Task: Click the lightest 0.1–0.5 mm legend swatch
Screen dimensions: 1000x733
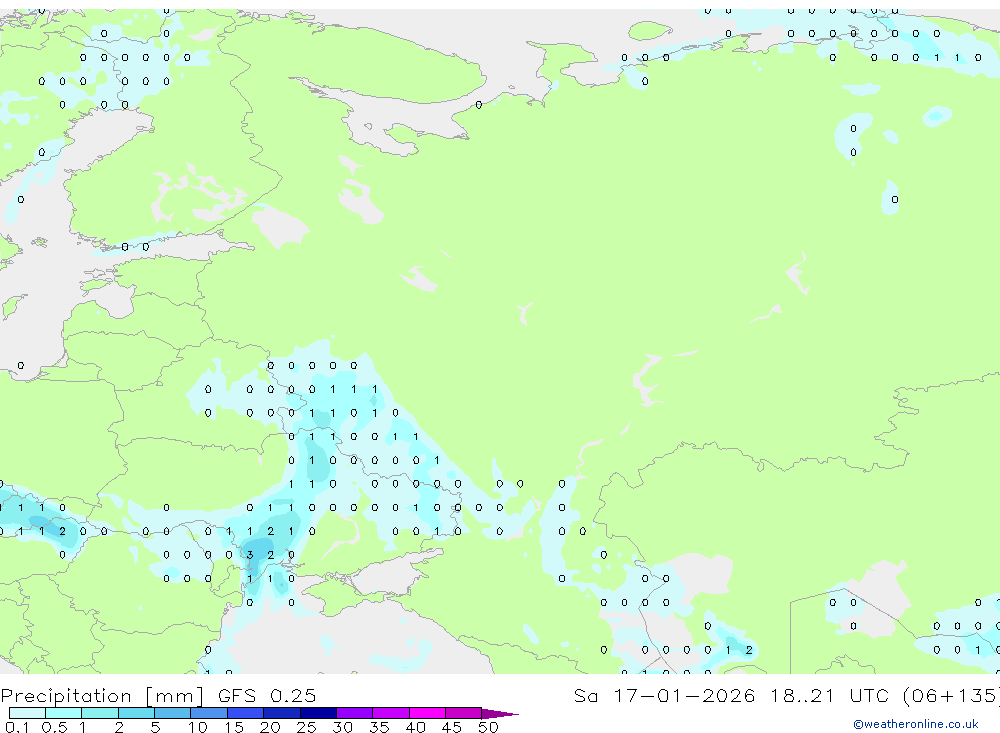Action: tap(27, 713)
